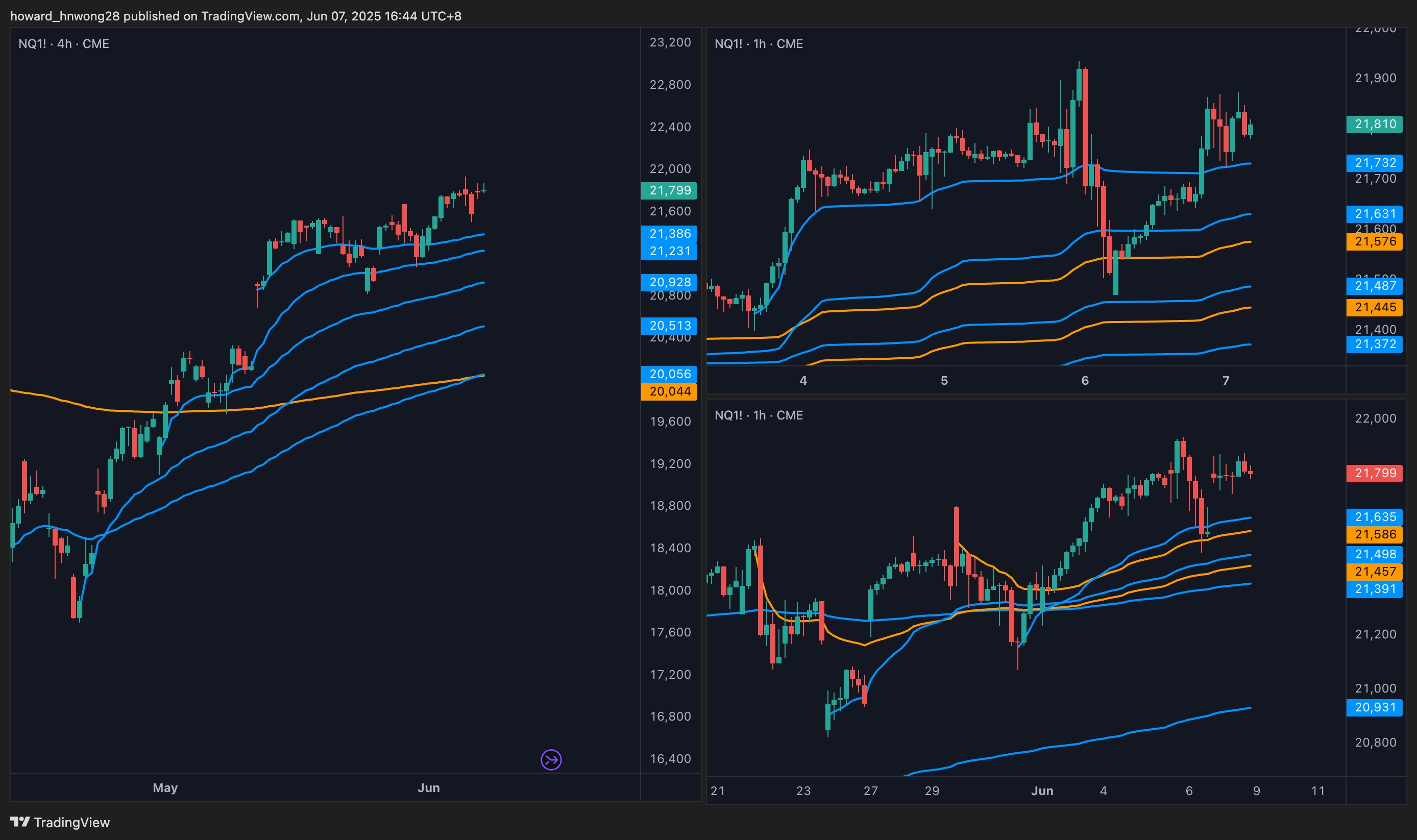This screenshot has width=1417, height=840.
Task: Click date 5 on the top-right time axis
Action: click(x=944, y=380)
